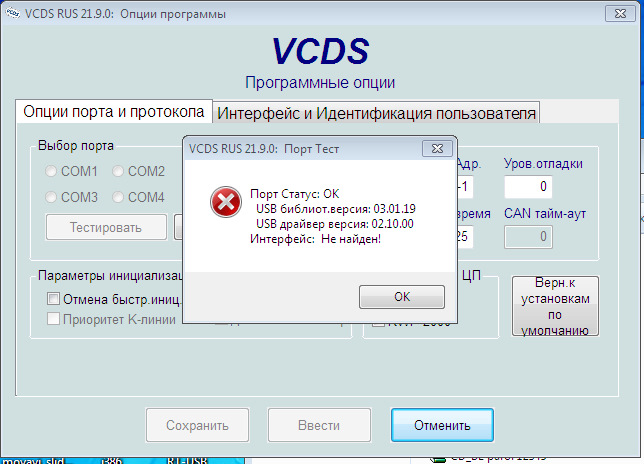Pick the COM4 port radio button
This screenshot has height=464, width=644.
[x=119, y=197]
